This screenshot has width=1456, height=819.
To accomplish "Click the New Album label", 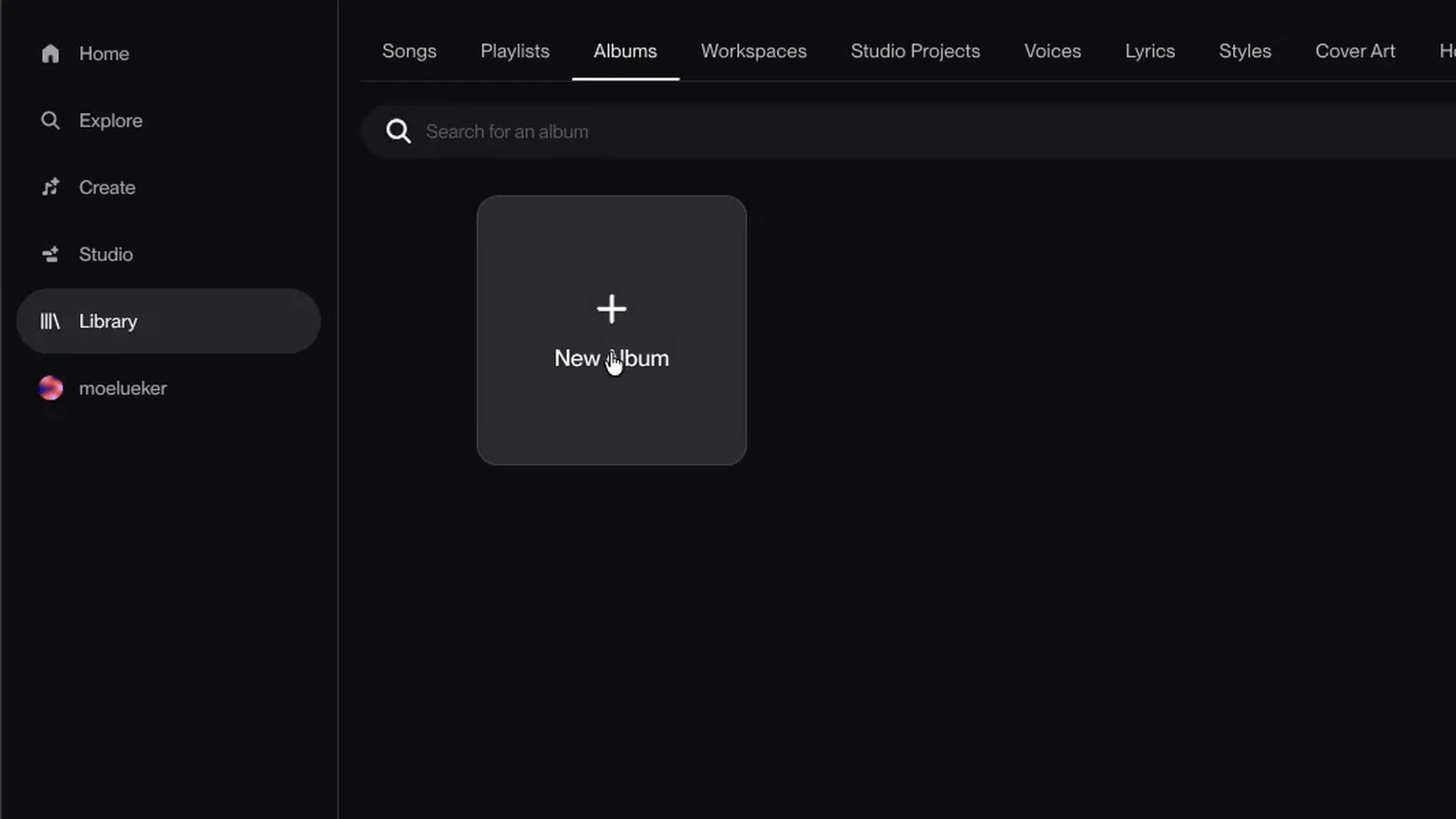I will [612, 359].
